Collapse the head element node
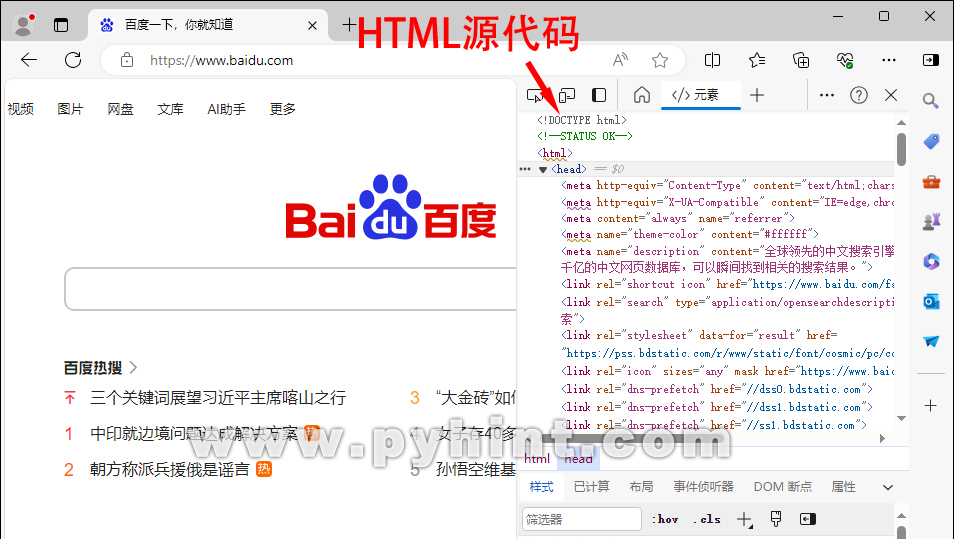Screen dimensions: 954x539 click(x=543, y=170)
